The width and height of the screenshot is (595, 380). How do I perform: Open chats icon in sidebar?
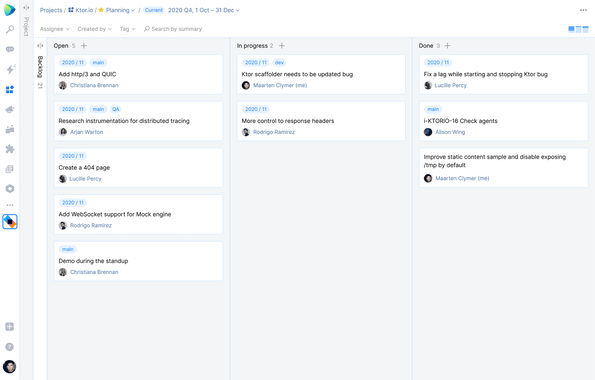coord(10,49)
